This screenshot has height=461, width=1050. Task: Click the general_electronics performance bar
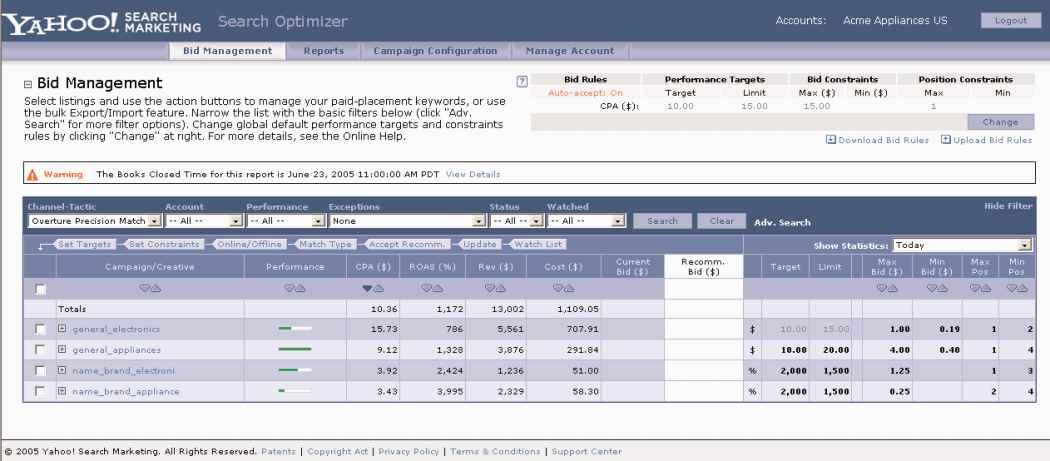295,329
